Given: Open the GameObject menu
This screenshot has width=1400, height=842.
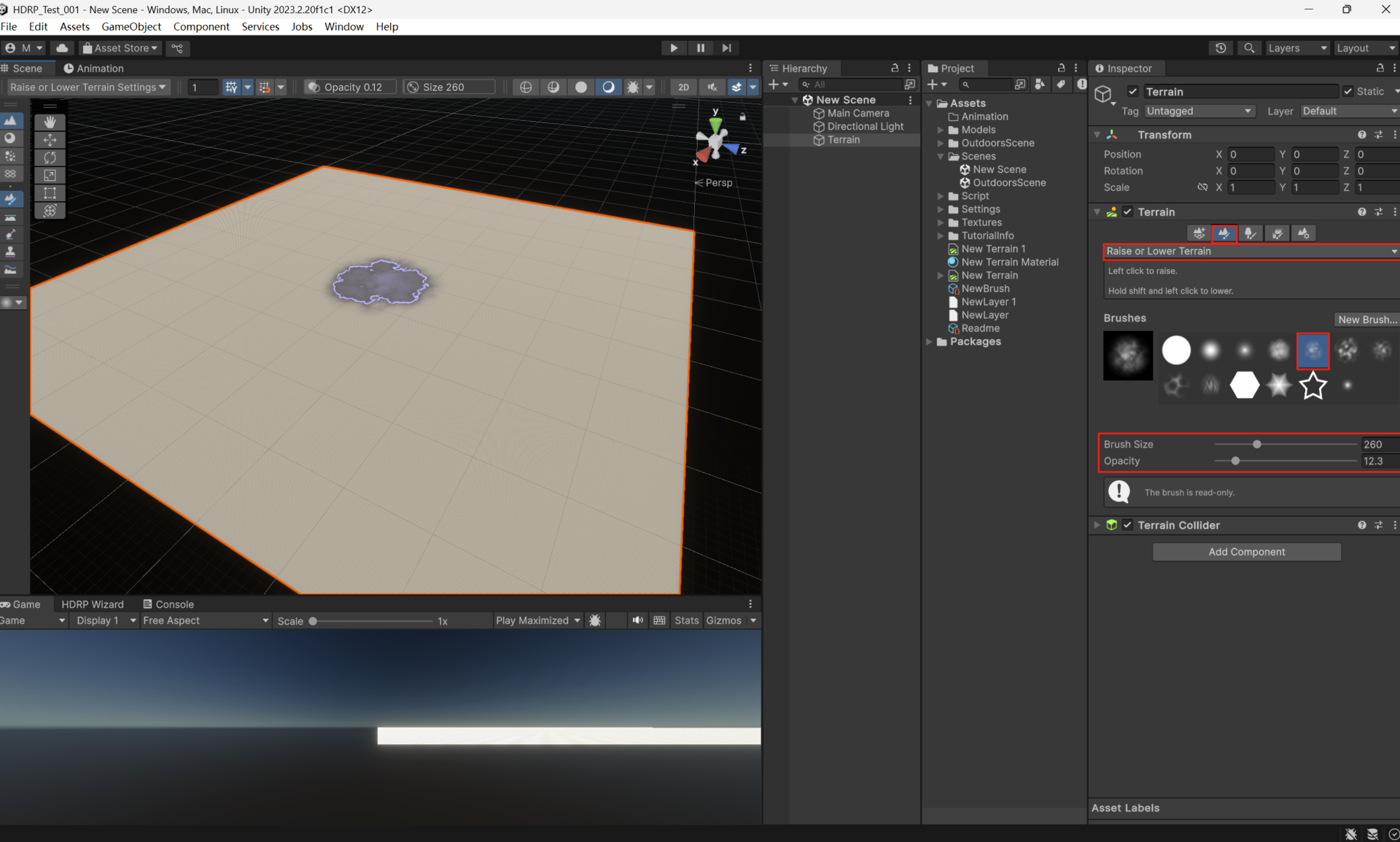Looking at the screenshot, I should pyautogui.click(x=131, y=26).
